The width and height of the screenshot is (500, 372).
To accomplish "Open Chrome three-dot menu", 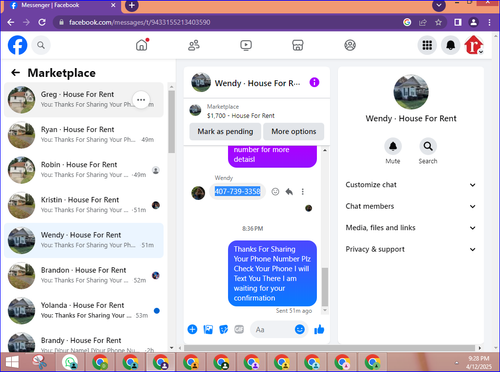I will tap(489, 22).
